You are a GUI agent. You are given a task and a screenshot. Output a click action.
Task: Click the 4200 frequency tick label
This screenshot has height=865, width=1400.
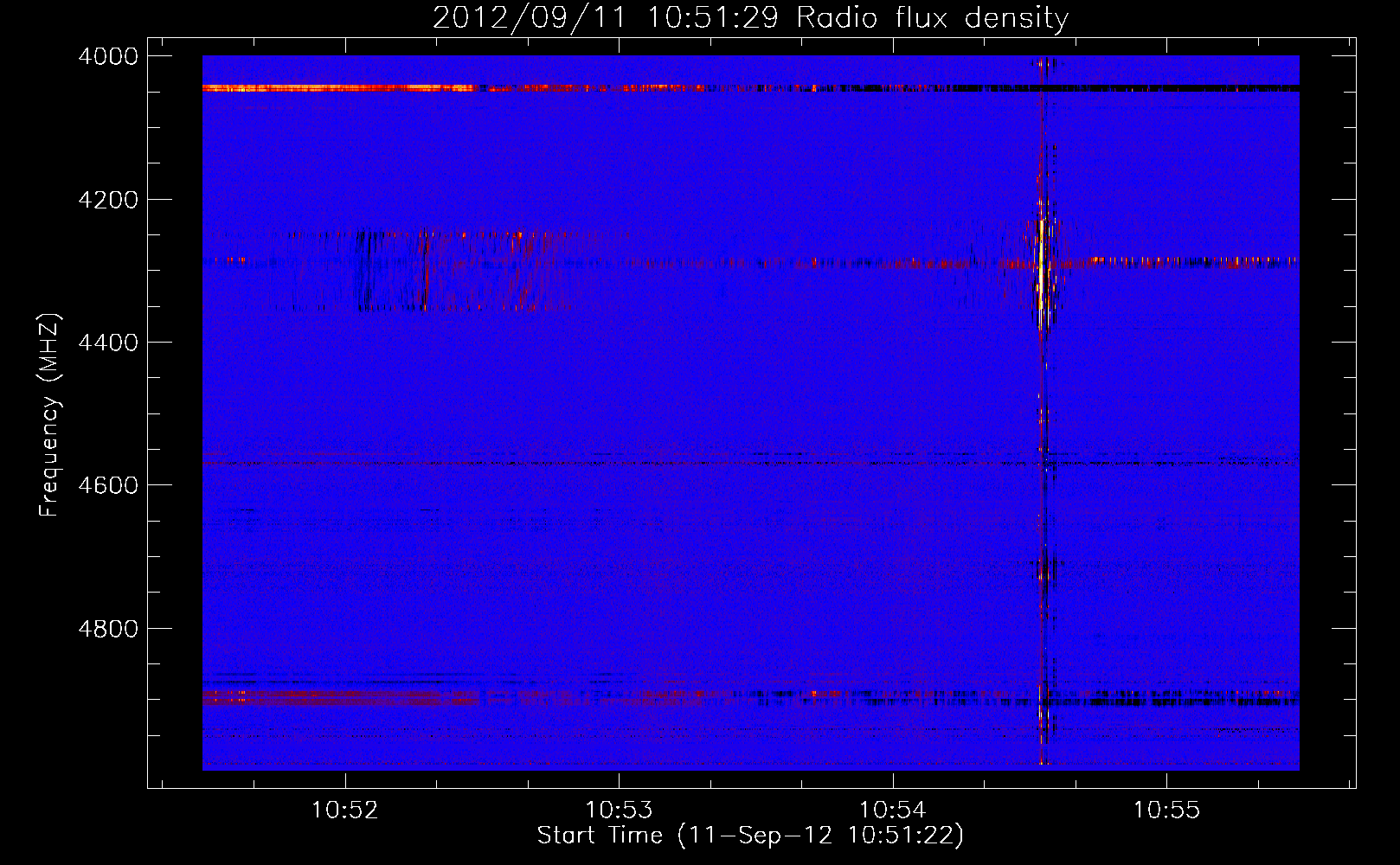tap(108, 200)
